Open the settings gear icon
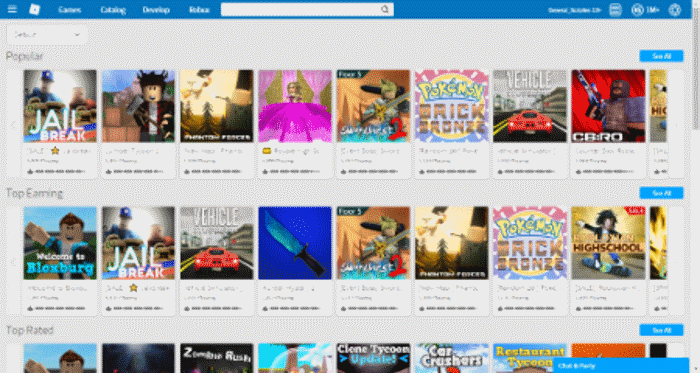 675,9
